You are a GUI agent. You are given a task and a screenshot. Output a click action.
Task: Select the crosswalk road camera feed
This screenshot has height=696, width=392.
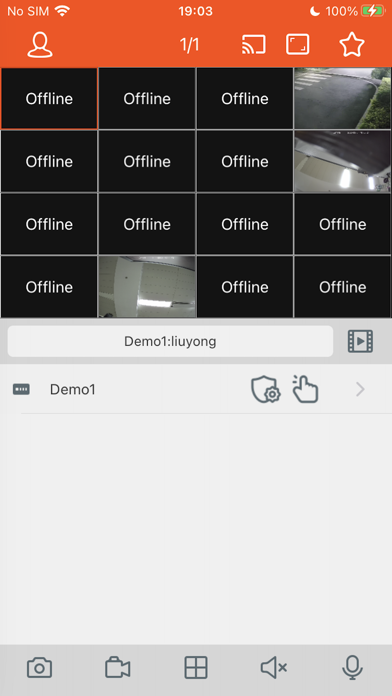point(342,98)
